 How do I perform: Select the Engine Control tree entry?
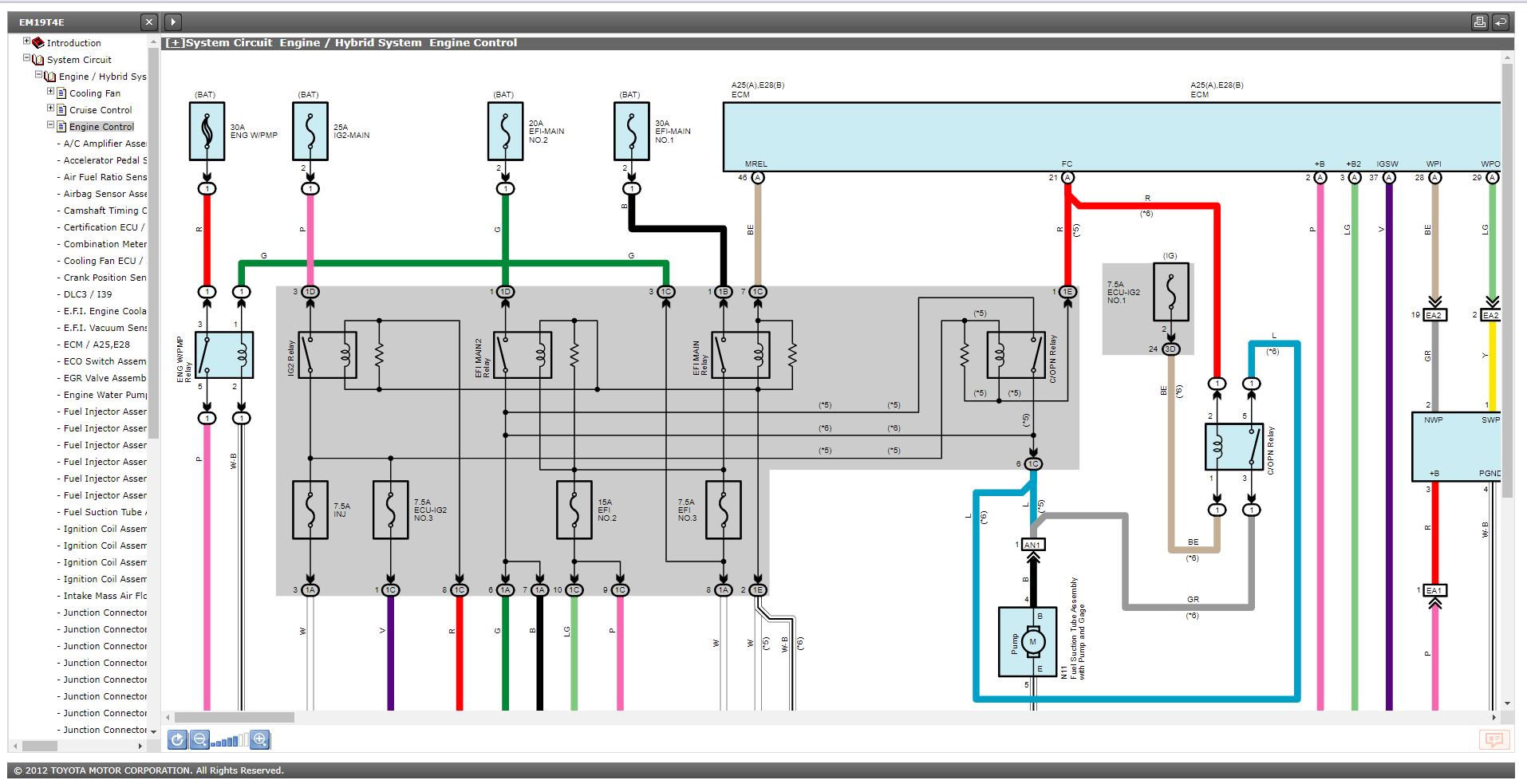point(101,127)
